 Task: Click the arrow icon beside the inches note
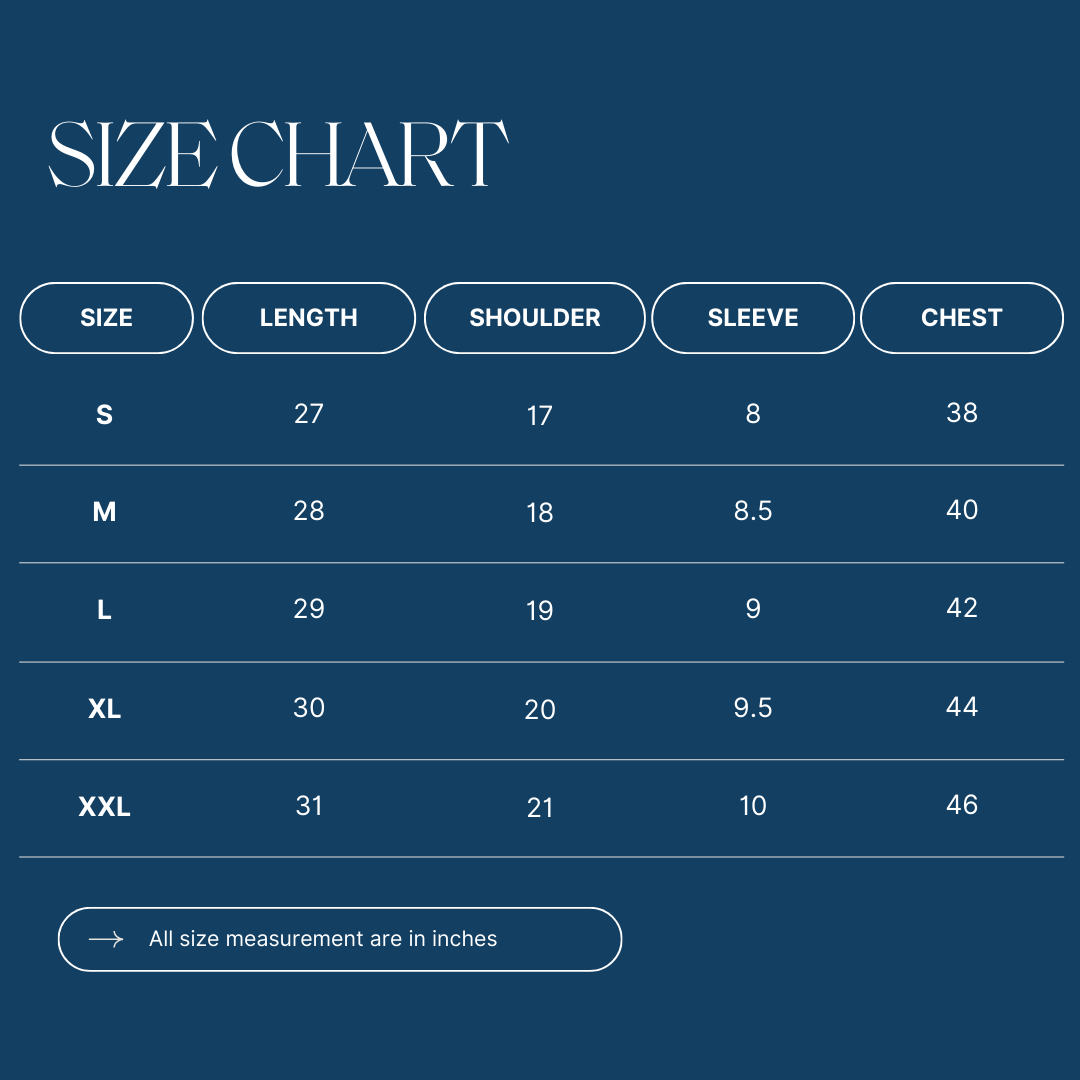(106, 939)
